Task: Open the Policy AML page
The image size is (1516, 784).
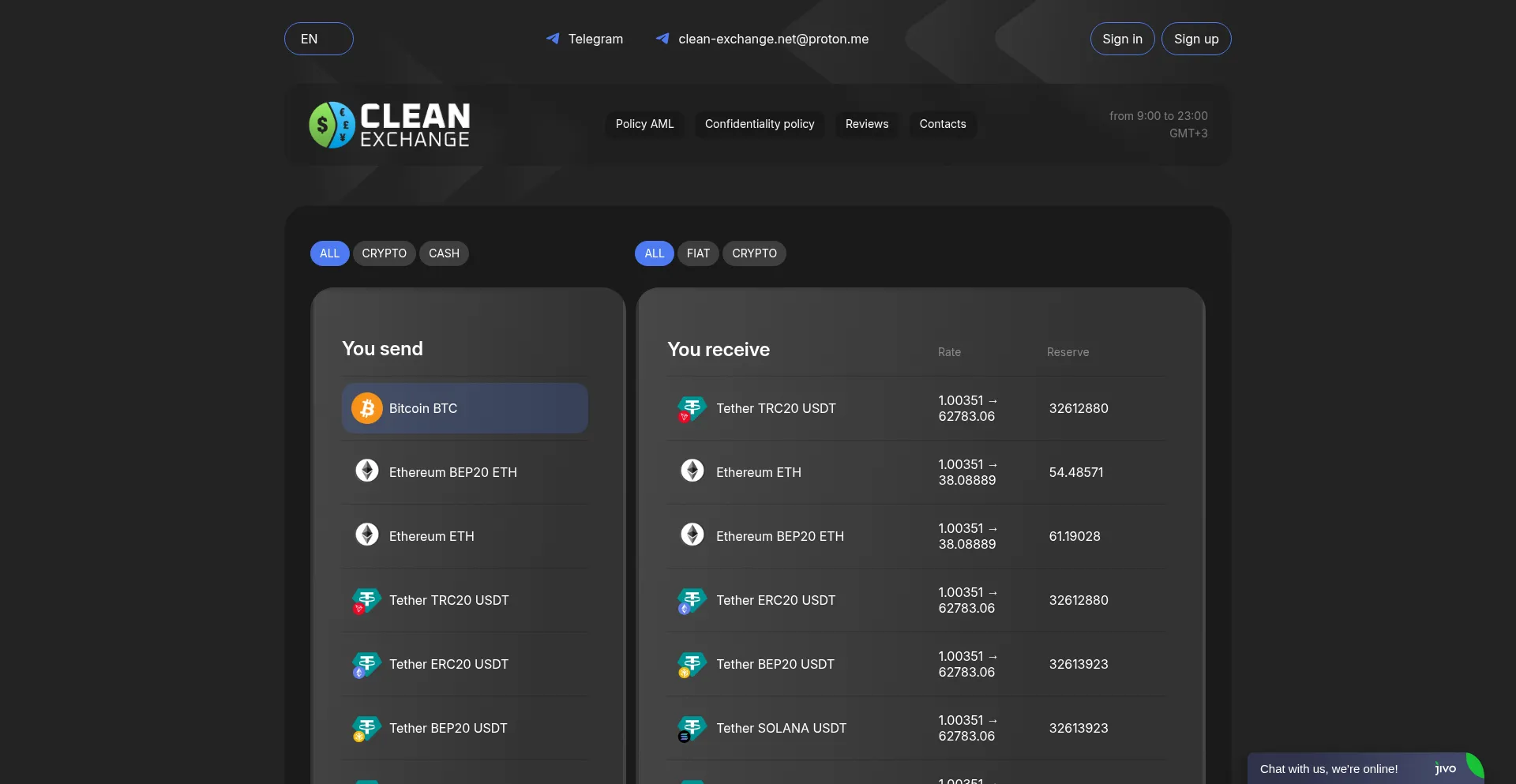Action: 644,124
